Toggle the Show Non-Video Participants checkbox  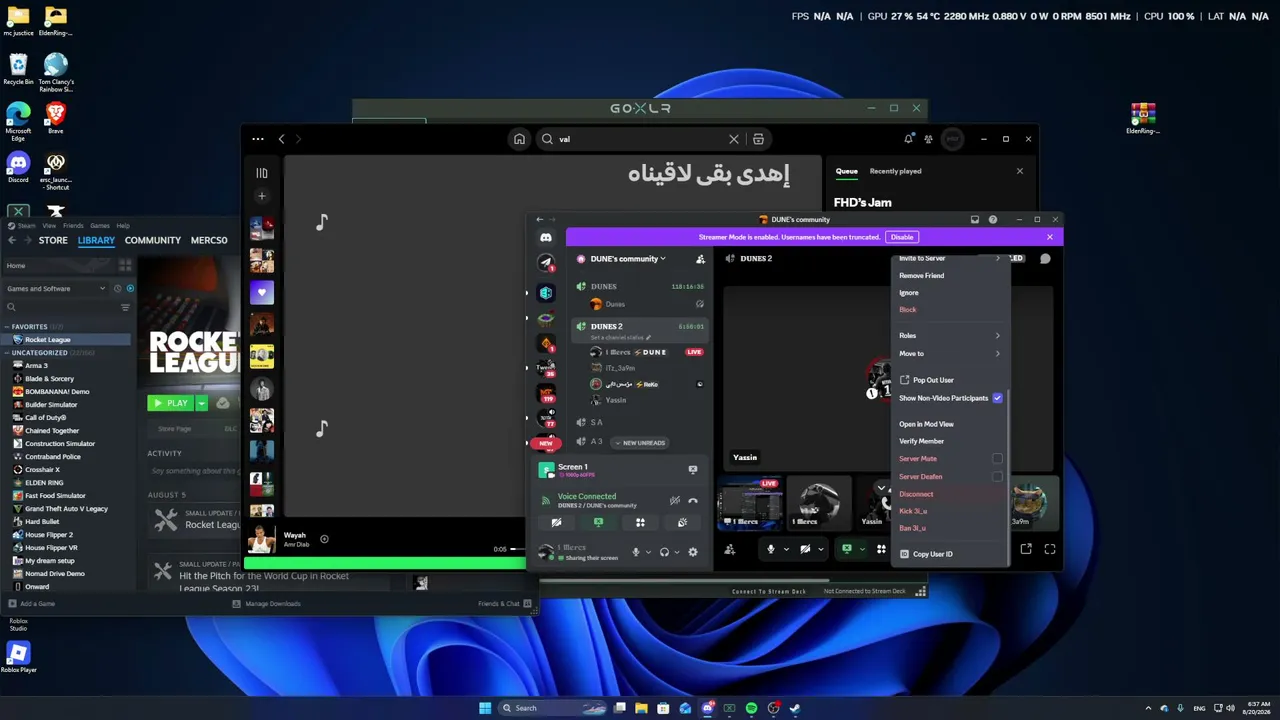[997, 398]
